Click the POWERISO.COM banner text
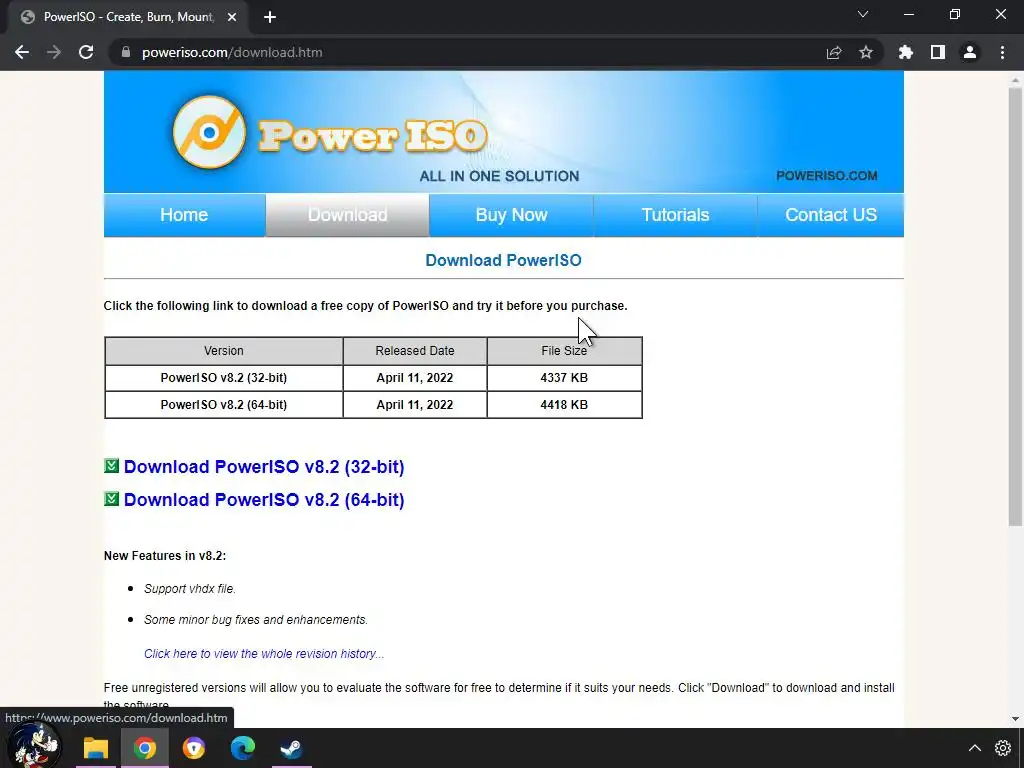 tap(827, 176)
